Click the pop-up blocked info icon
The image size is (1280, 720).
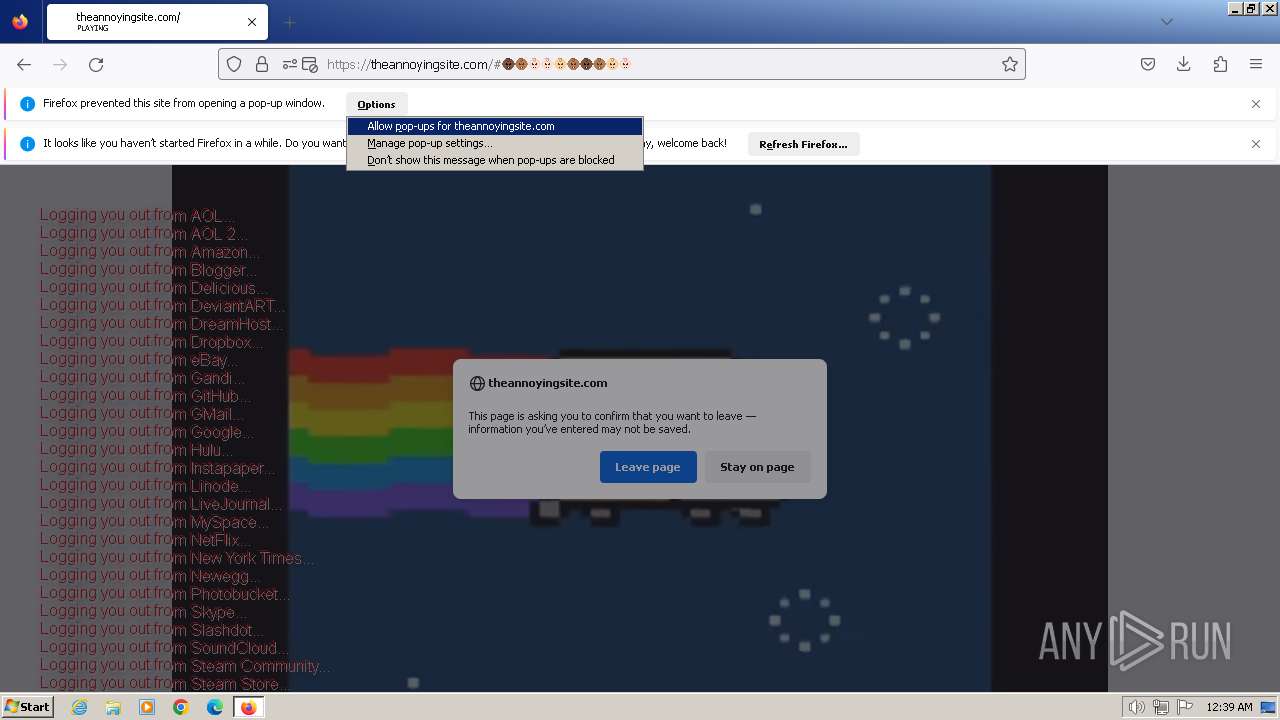27,104
